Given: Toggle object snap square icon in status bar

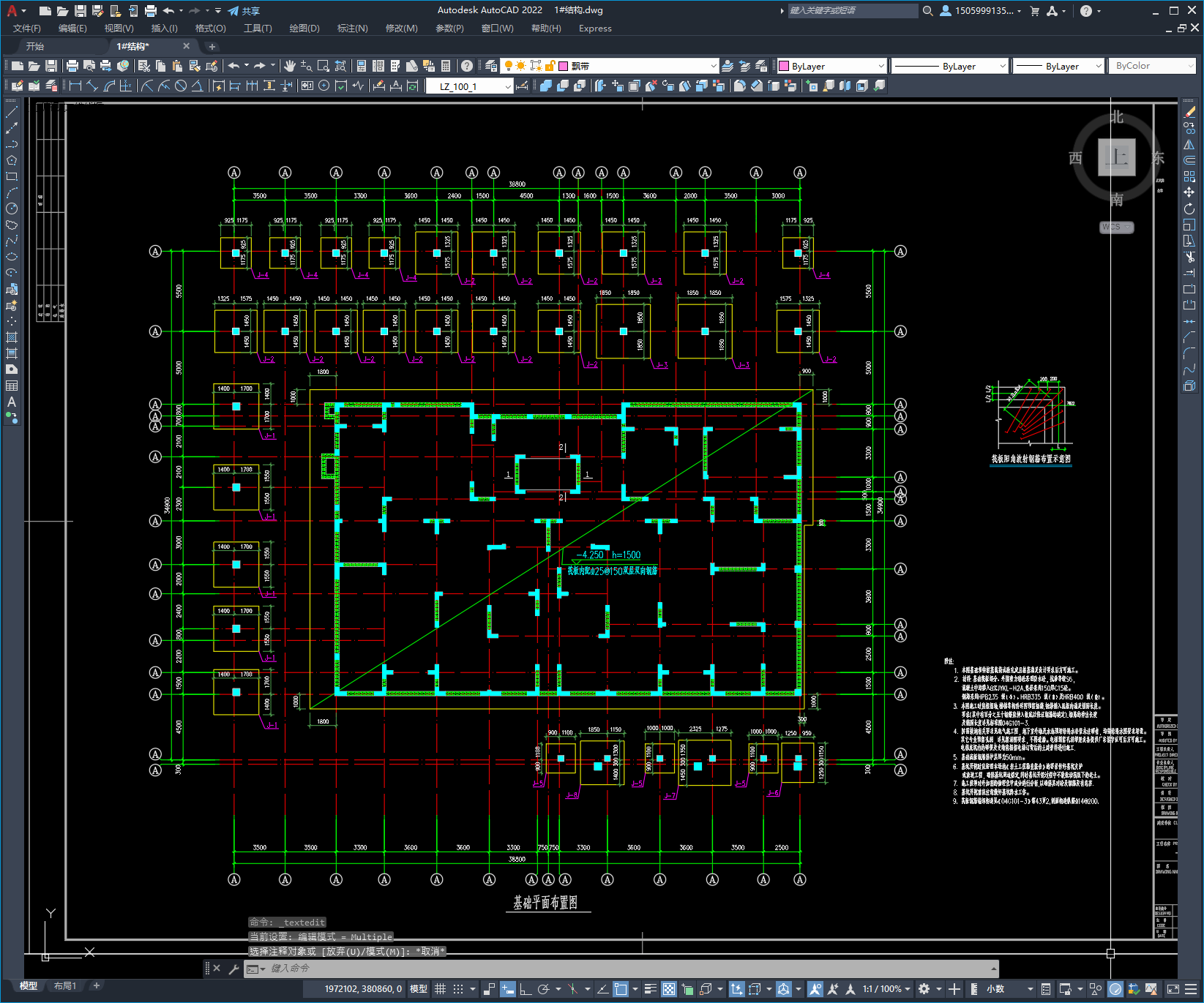Looking at the screenshot, I should tap(621, 989).
